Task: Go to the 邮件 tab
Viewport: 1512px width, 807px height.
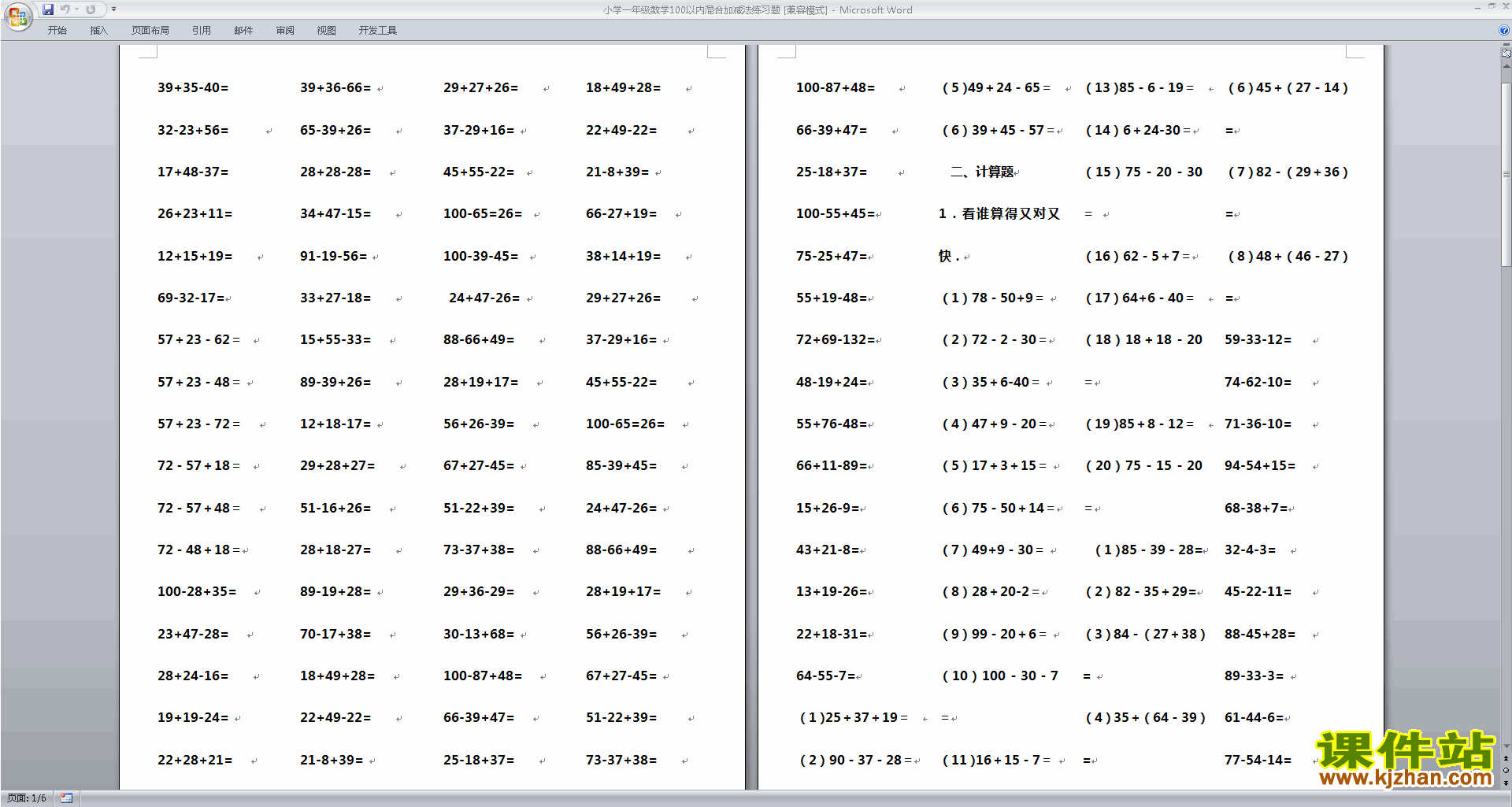Action: [x=243, y=30]
